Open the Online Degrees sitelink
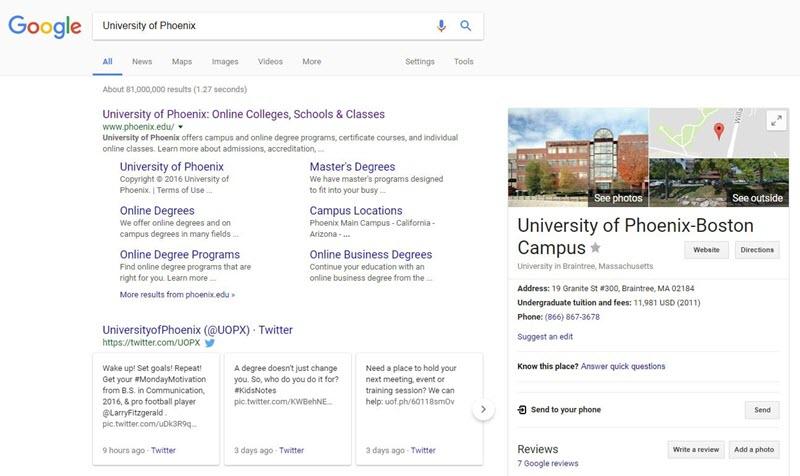The image size is (800, 476). click(157, 211)
